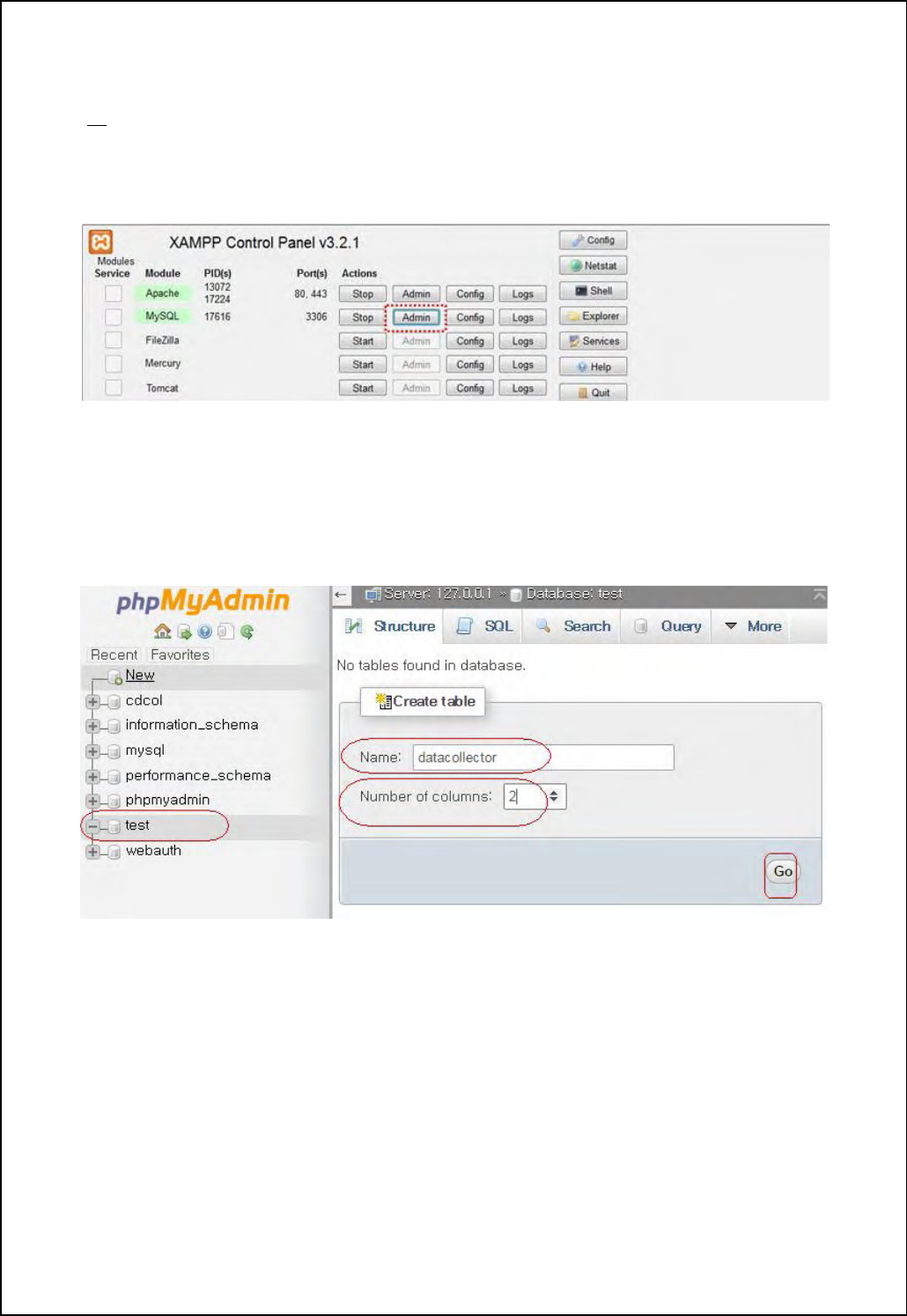Expand the performance_schema database node
This screenshot has height=1316, width=907.
92,777
